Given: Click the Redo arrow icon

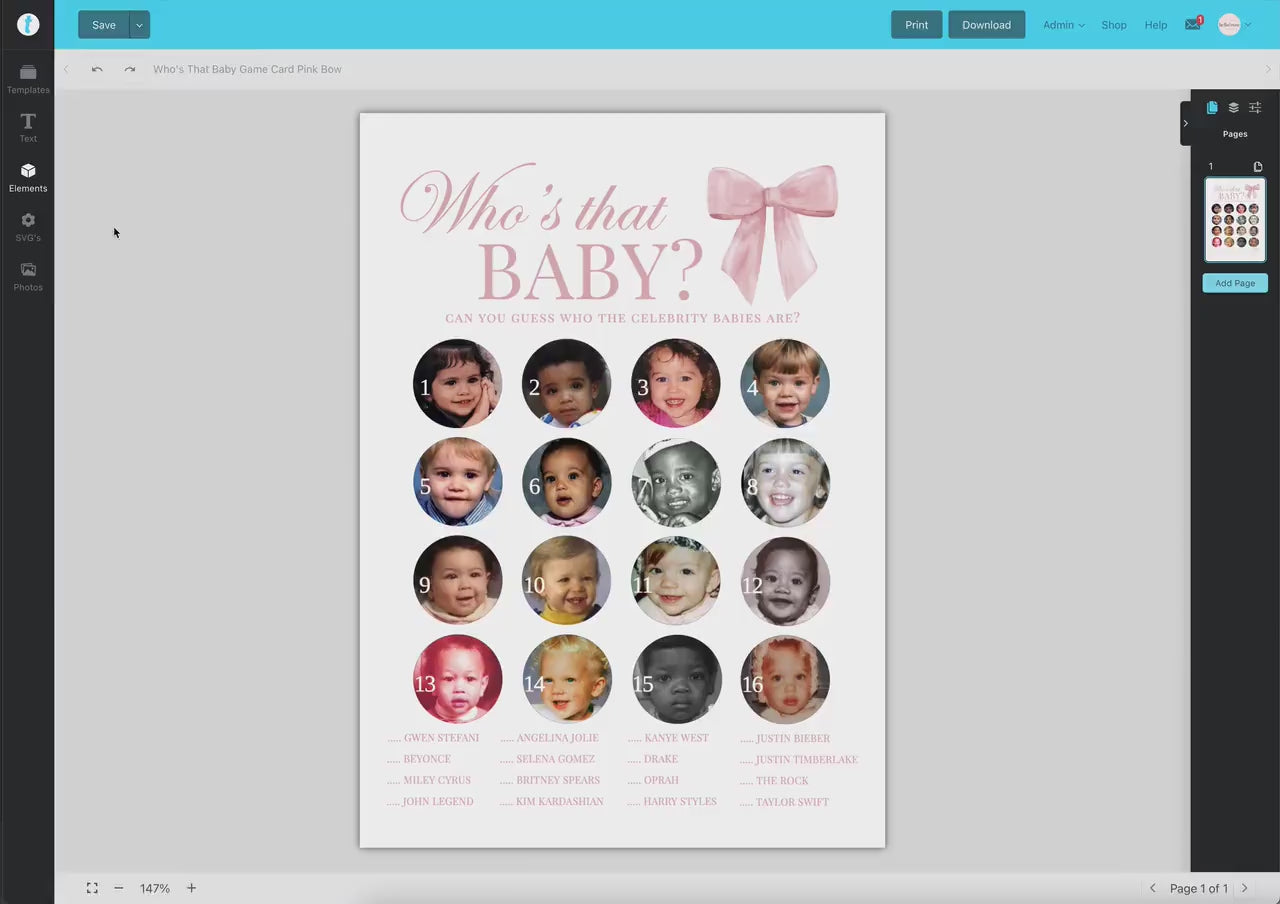Looking at the screenshot, I should point(130,69).
